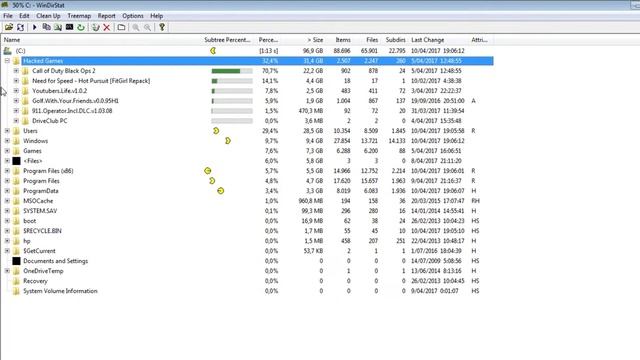Select the Program Files row name

[x=41, y=181]
